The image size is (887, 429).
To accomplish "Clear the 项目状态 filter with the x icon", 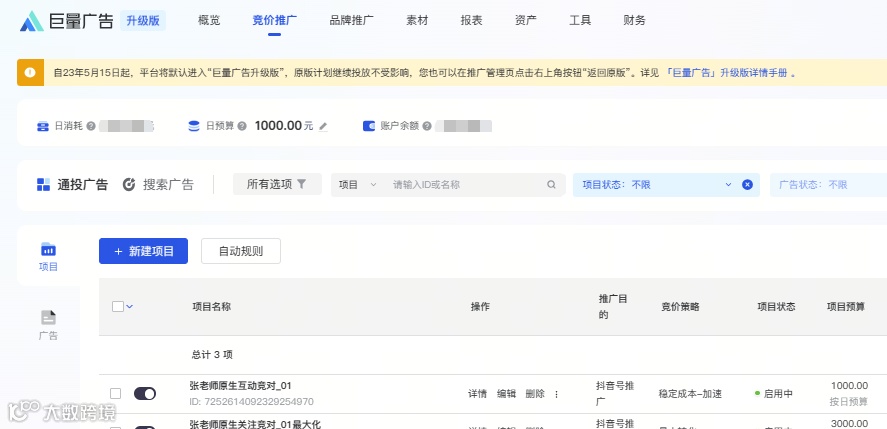I will pos(747,185).
